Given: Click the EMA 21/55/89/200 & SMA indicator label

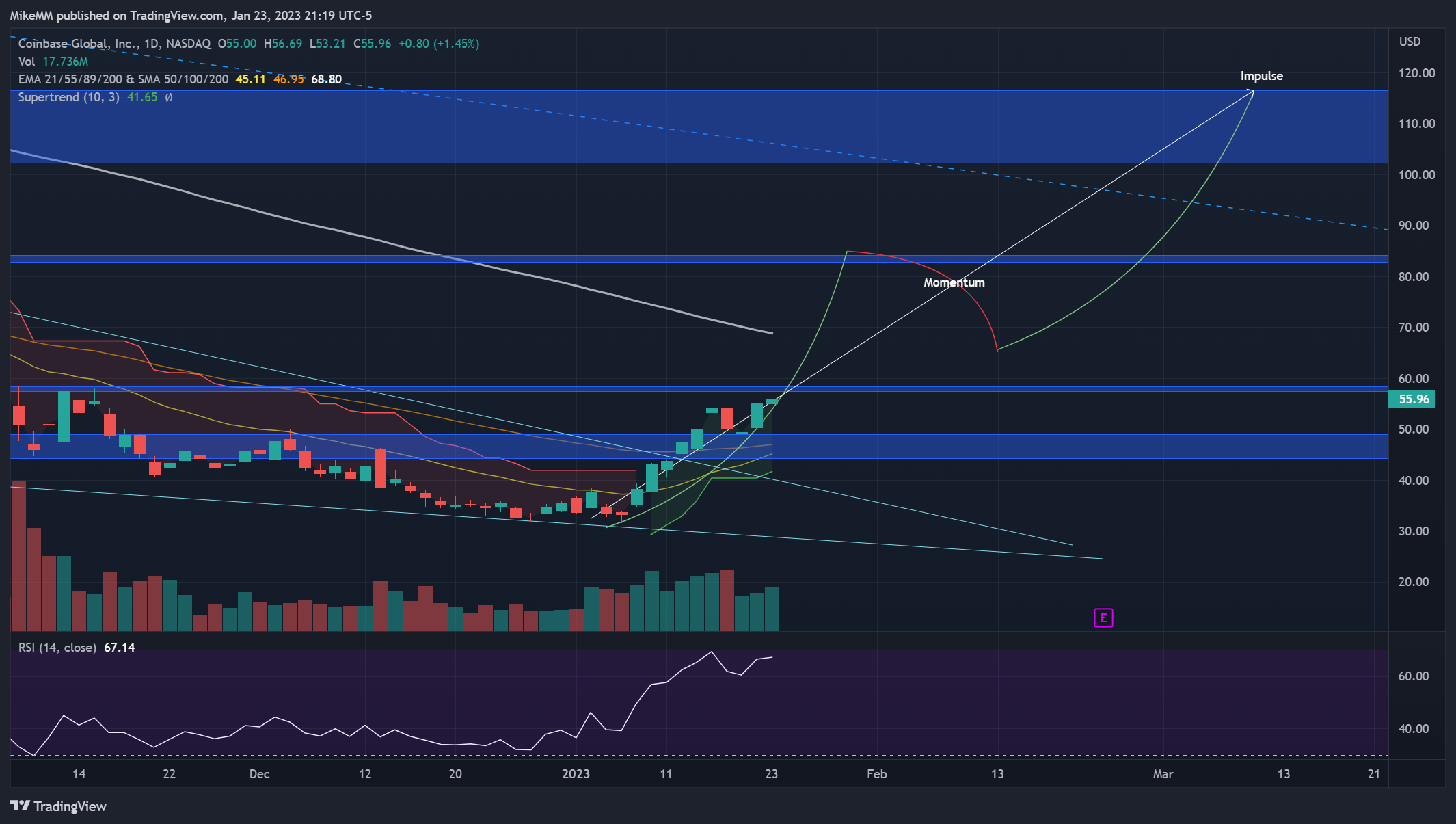Looking at the screenshot, I should [123, 79].
